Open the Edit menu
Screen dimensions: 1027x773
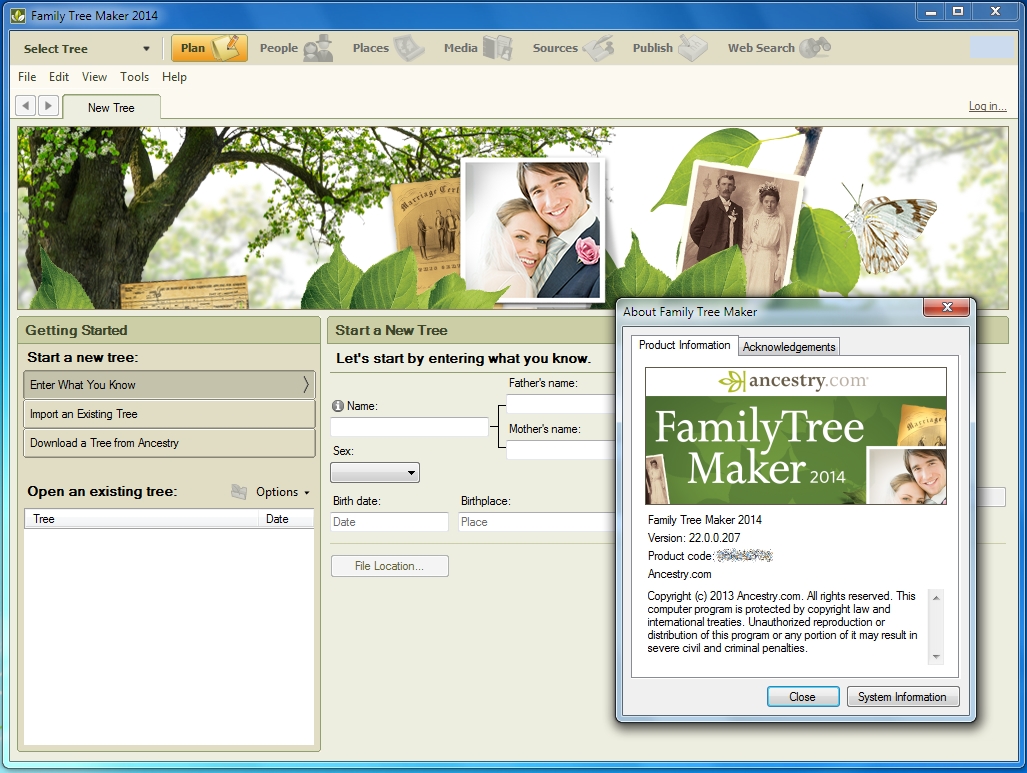[58, 77]
